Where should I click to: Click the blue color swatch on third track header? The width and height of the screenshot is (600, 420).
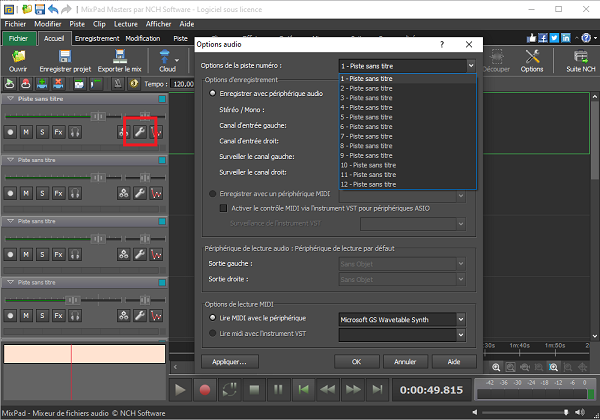162,221
